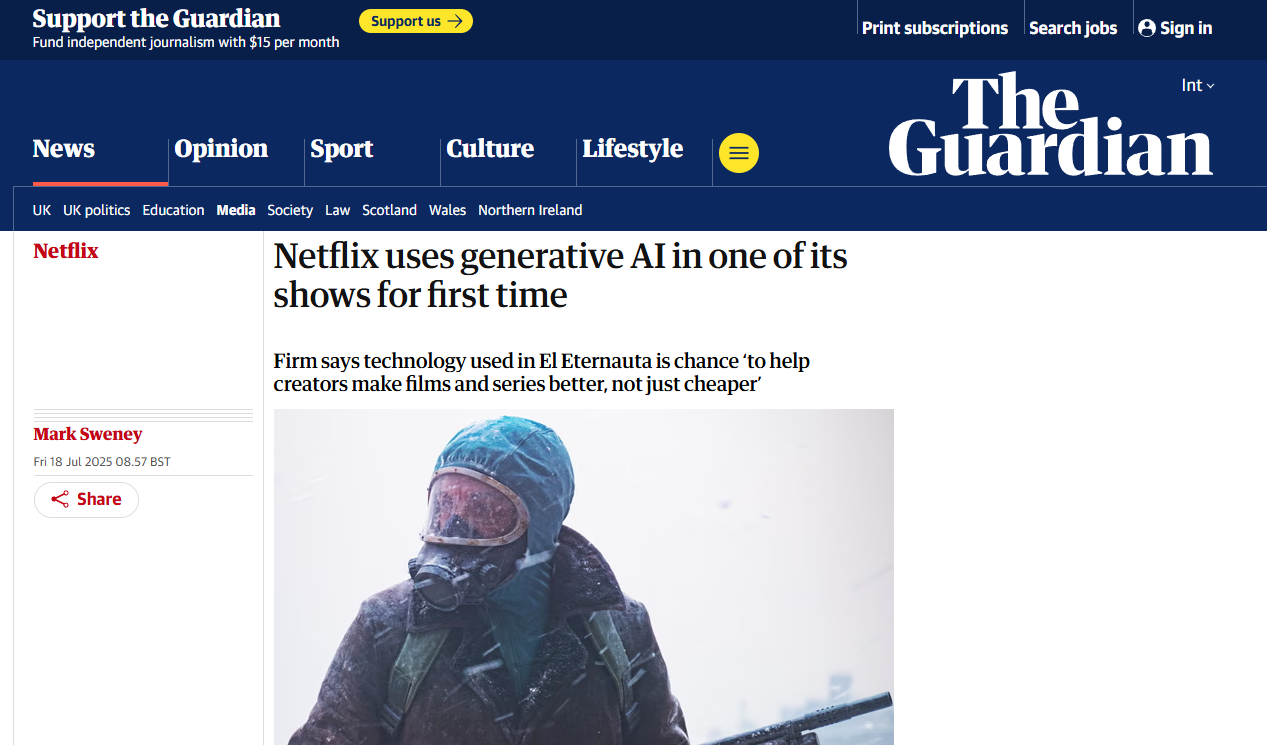The width and height of the screenshot is (1267, 745).
Task: Click the Print subscriptions link
Action: (x=935, y=28)
